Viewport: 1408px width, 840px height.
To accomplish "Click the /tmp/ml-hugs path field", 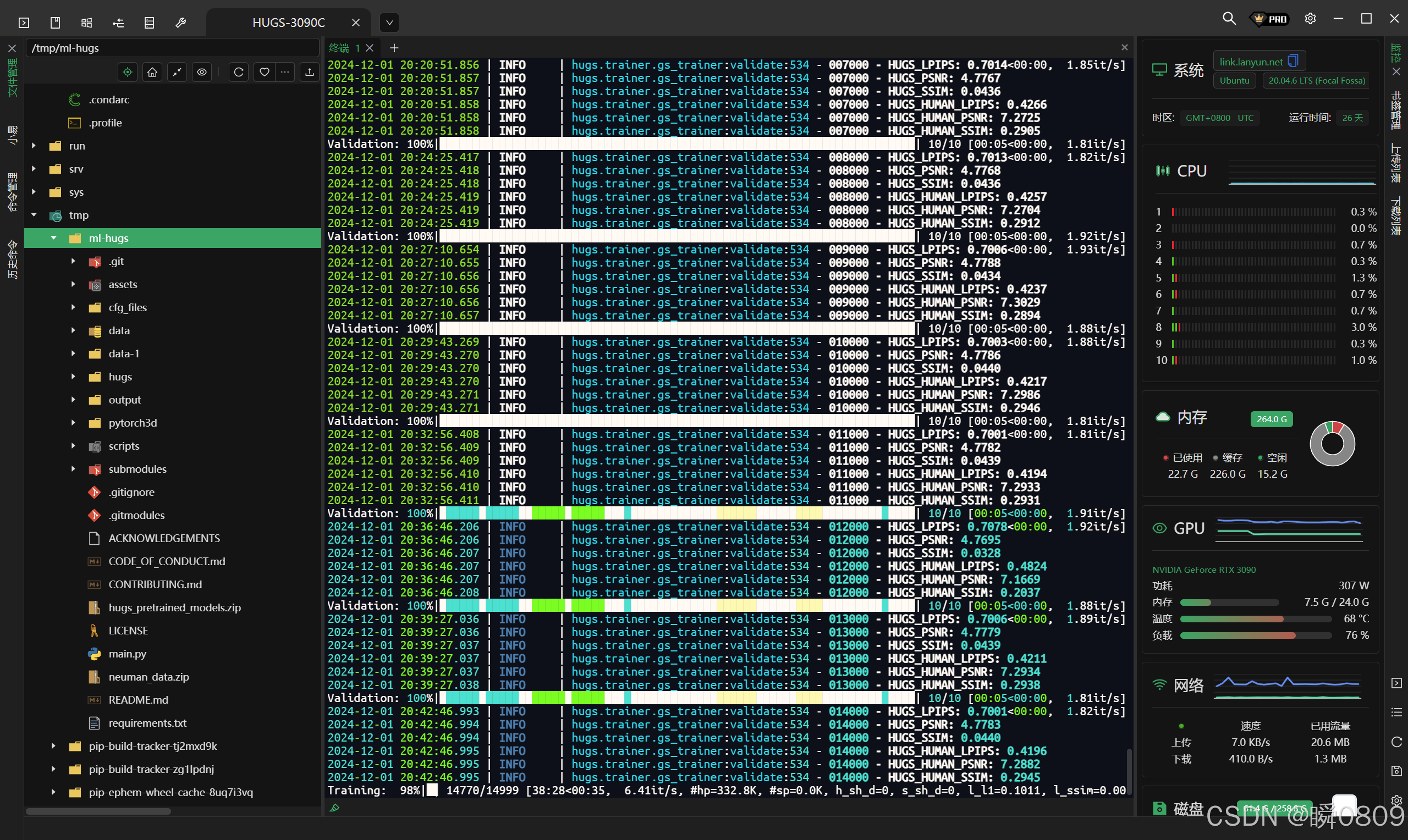I will 170,48.
